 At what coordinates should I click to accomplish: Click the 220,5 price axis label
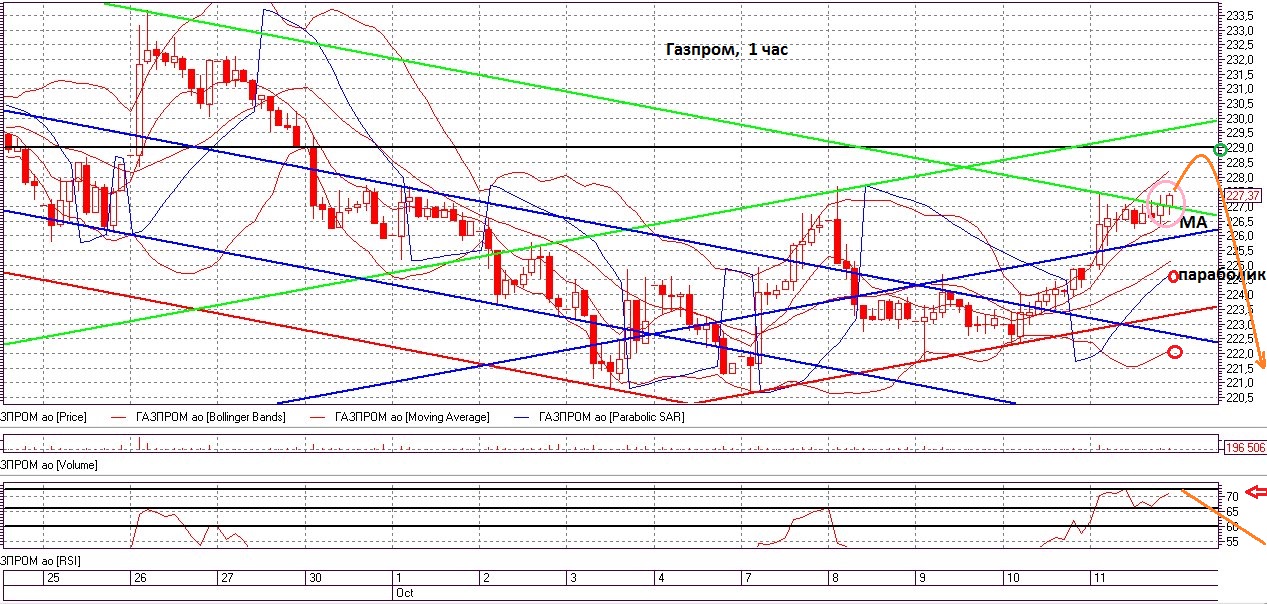[1242, 398]
